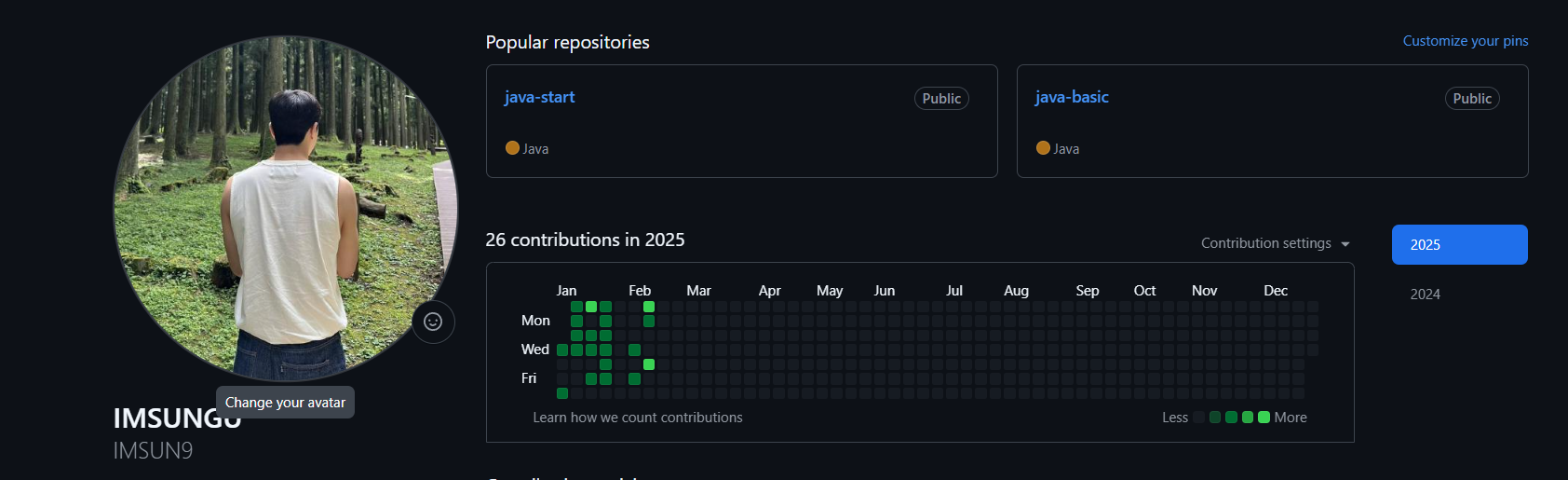The image size is (1568, 480).
Task: Open Learn how we count contributions
Action: [638, 418]
